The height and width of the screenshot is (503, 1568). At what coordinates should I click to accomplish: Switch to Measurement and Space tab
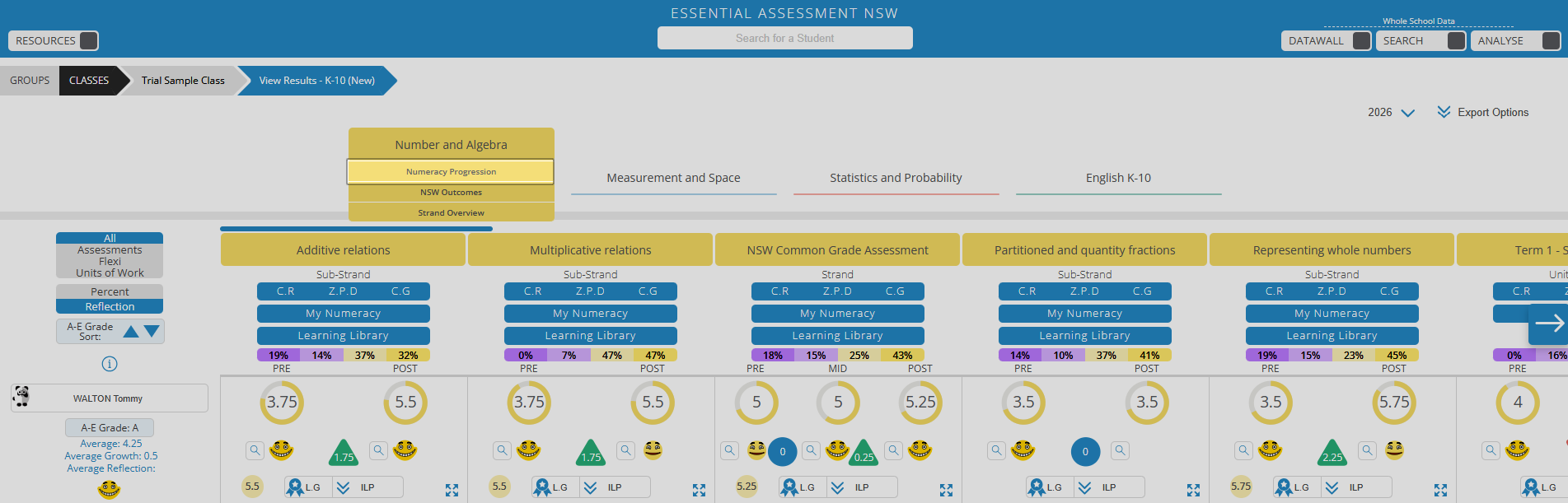pyautogui.click(x=674, y=178)
